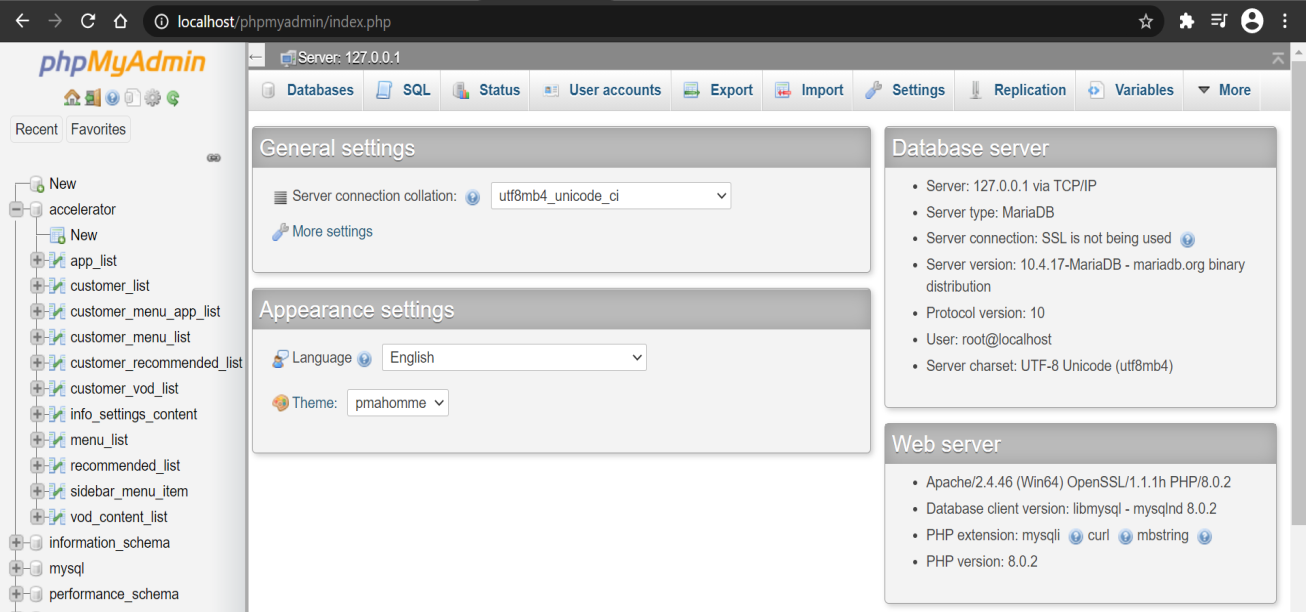Screen dimensions: 1306x612
Task: Click help icon beside Server connection collation
Action: (473, 197)
